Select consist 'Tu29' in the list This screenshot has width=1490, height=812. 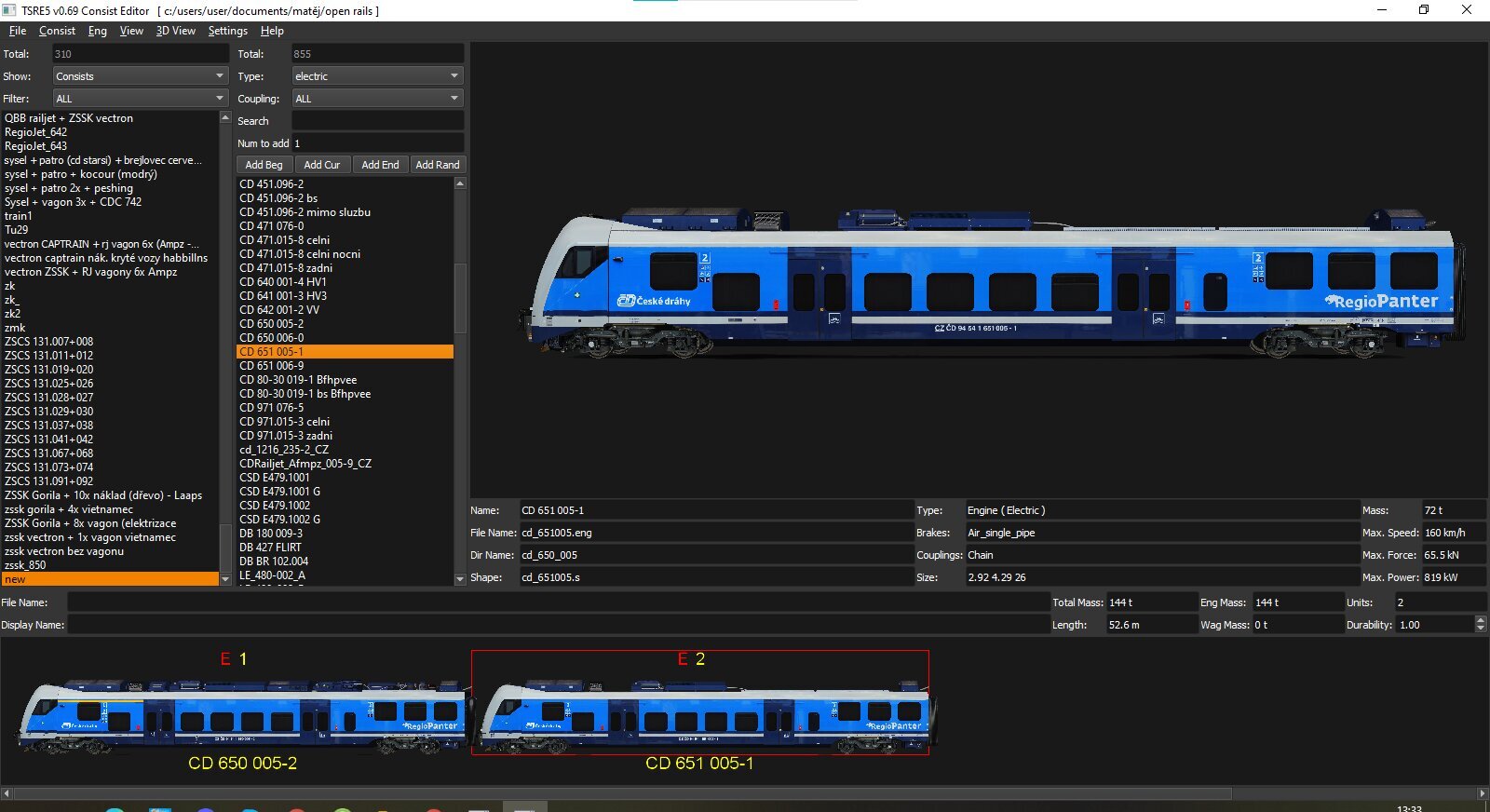(x=111, y=230)
